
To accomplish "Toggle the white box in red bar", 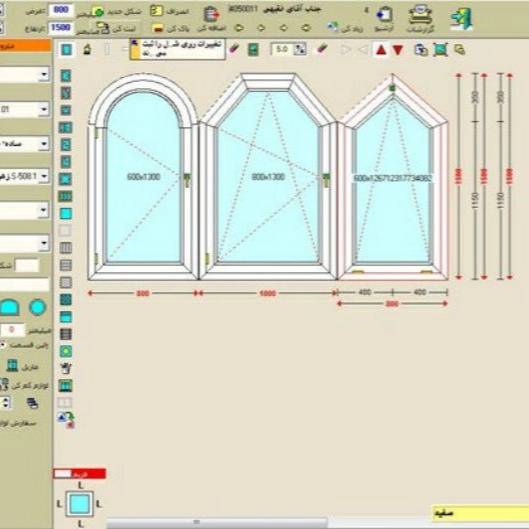I will 63,474.
